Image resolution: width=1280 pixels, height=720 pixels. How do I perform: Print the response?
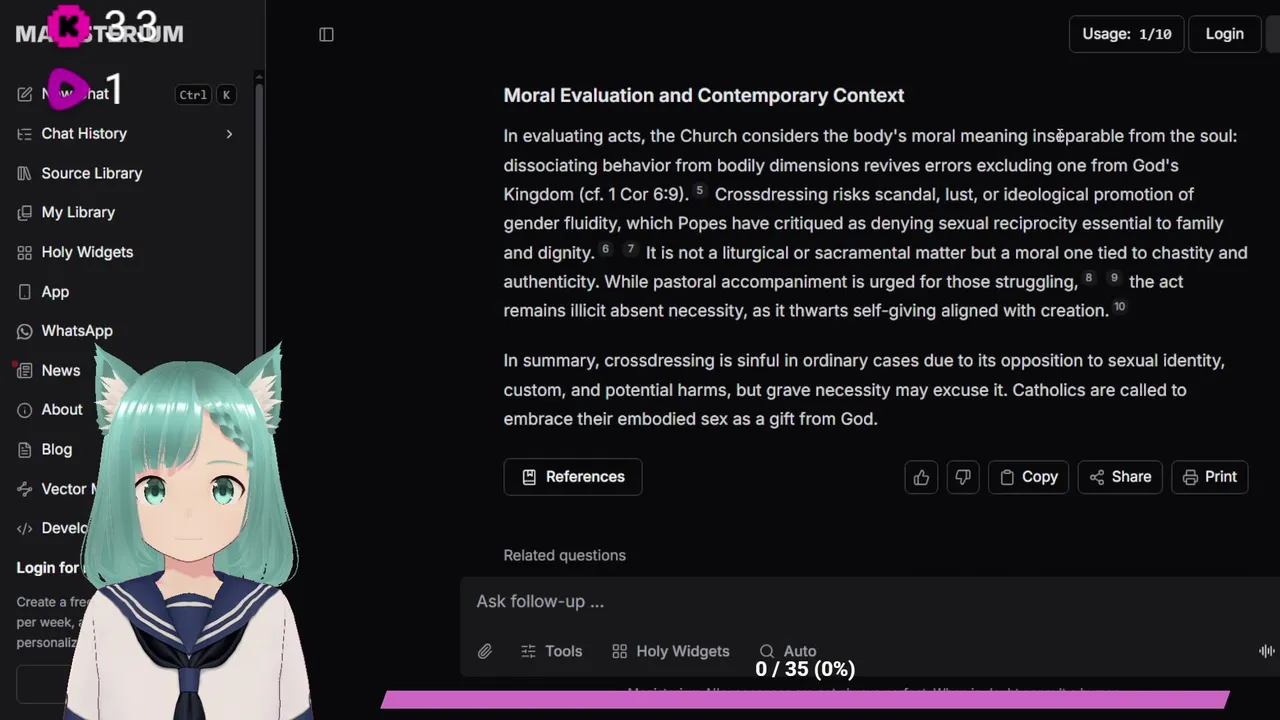[x=1209, y=477]
